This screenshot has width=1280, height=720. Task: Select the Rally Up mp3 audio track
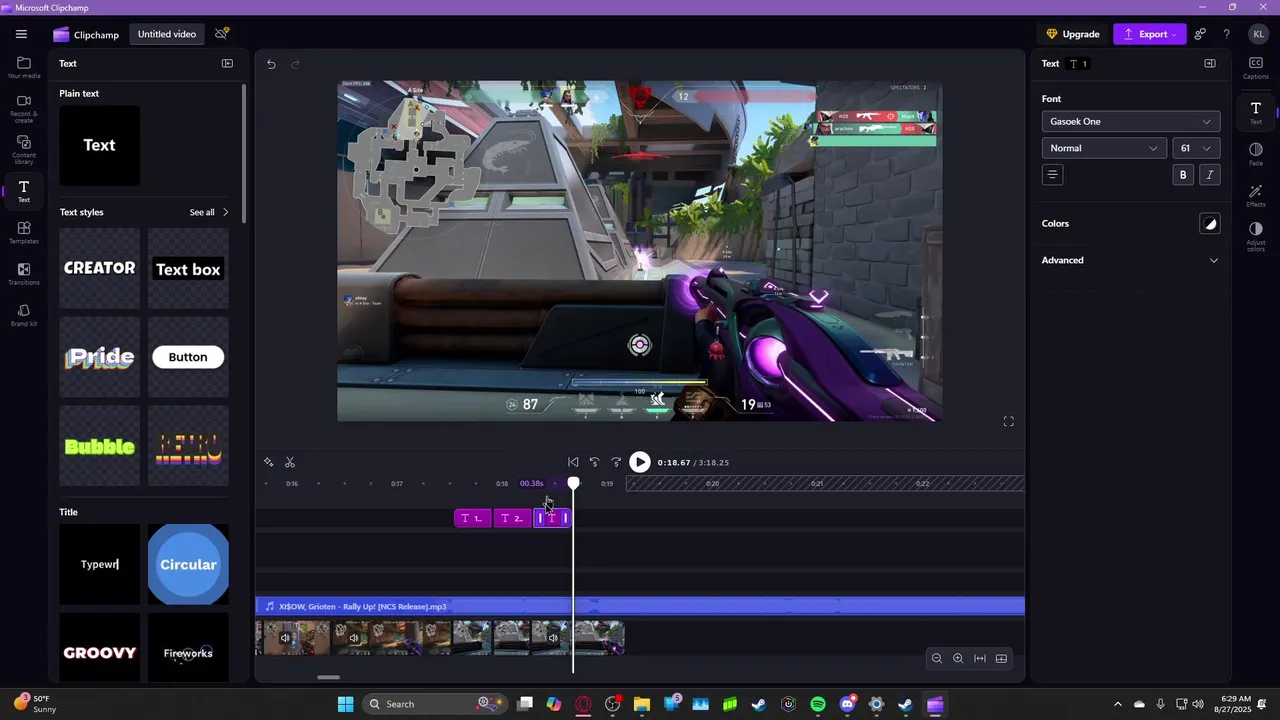click(x=640, y=606)
